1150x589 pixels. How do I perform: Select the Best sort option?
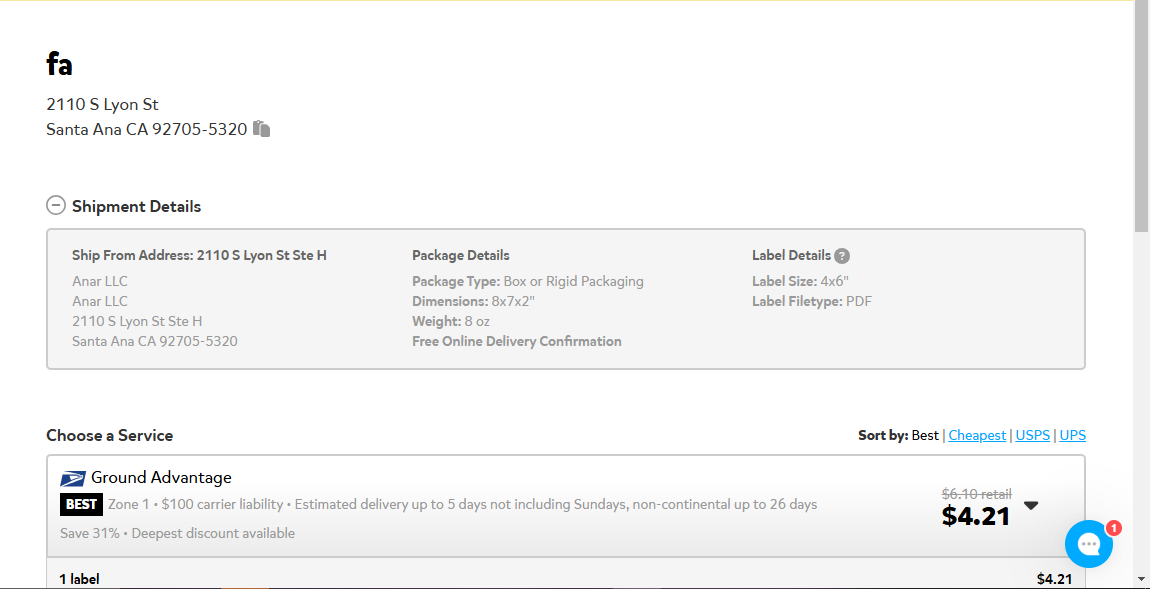point(925,435)
